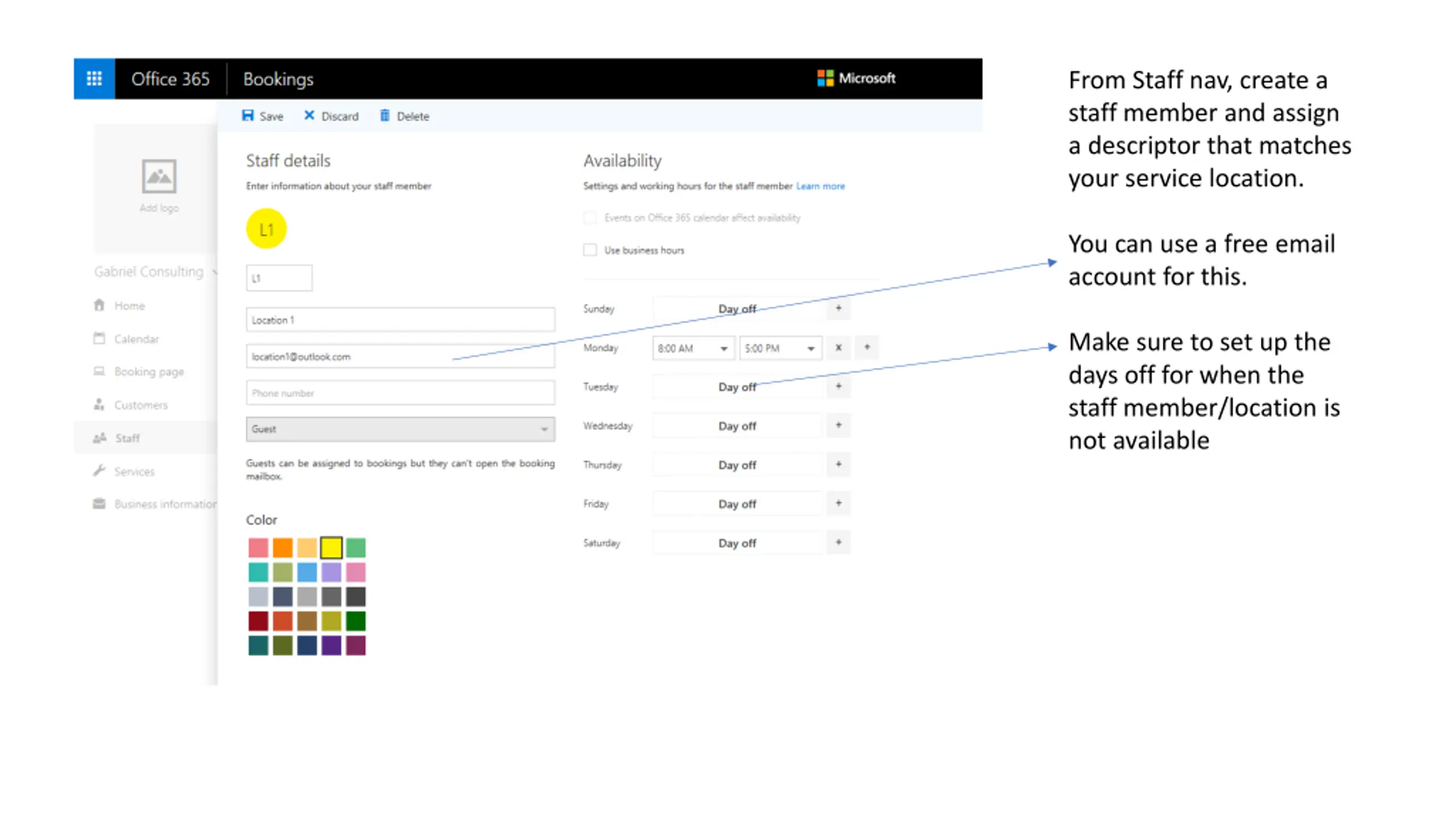The image size is (1456, 819).
Task: Open the Calendar nav item
Action: (136, 339)
